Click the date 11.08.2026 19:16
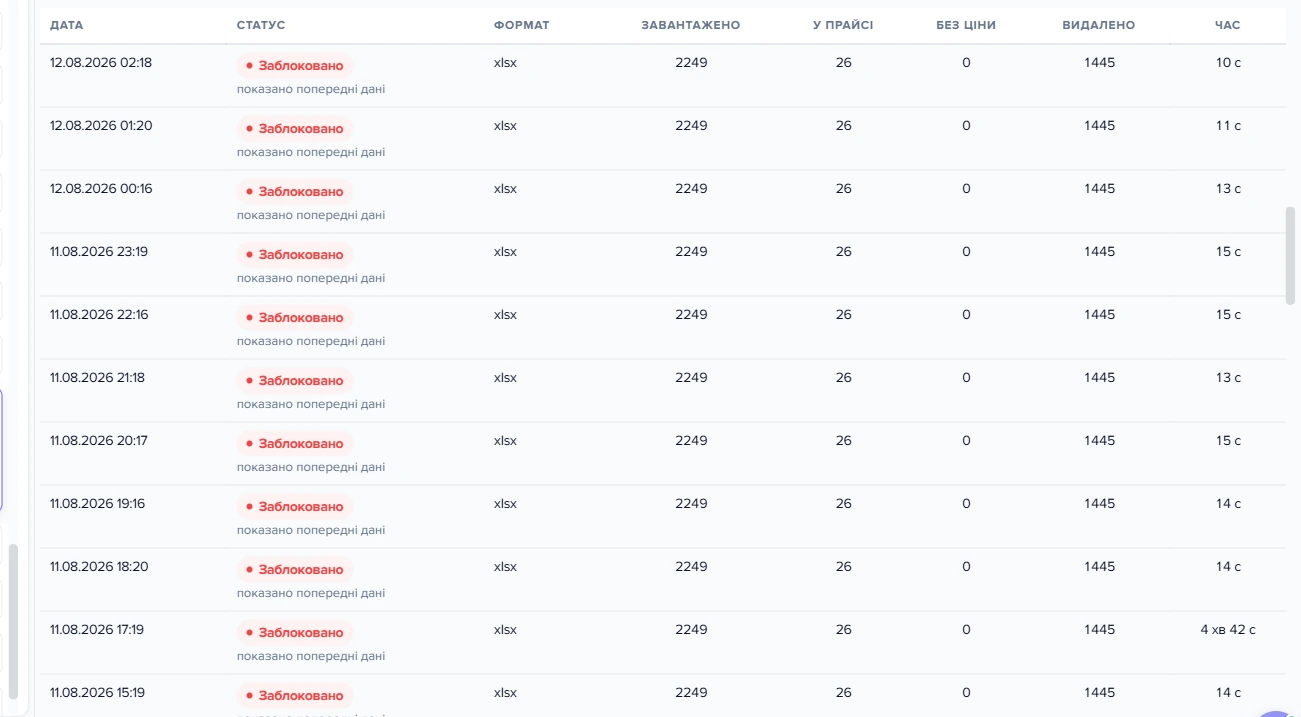1301x717 pixels. point(98,504)
